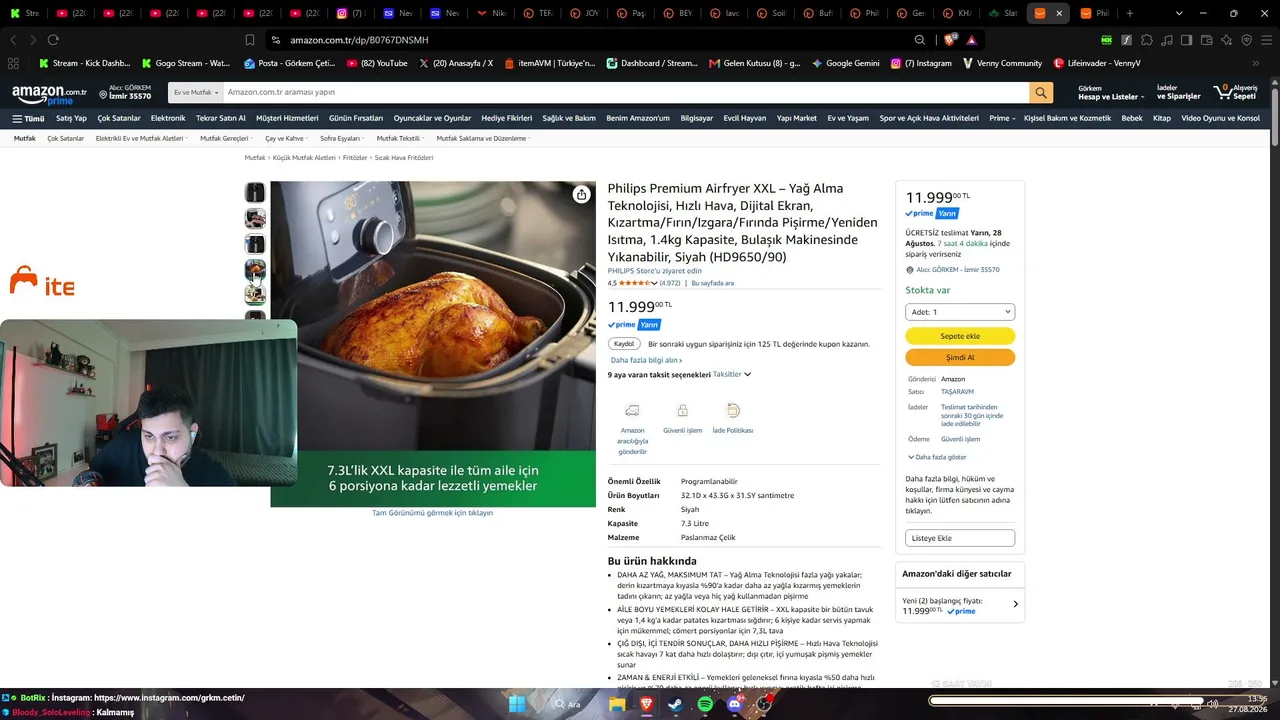Open the Prime nav dropdown menu
1280x720 pixels.
tap(1002, 118)
